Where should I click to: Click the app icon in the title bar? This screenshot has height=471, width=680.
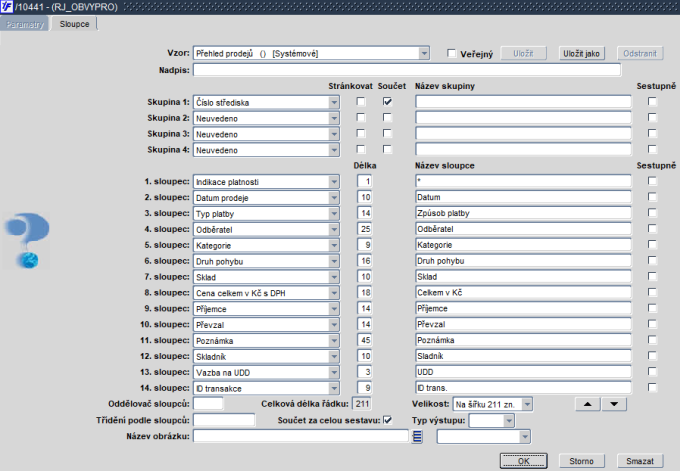point(7,7)
